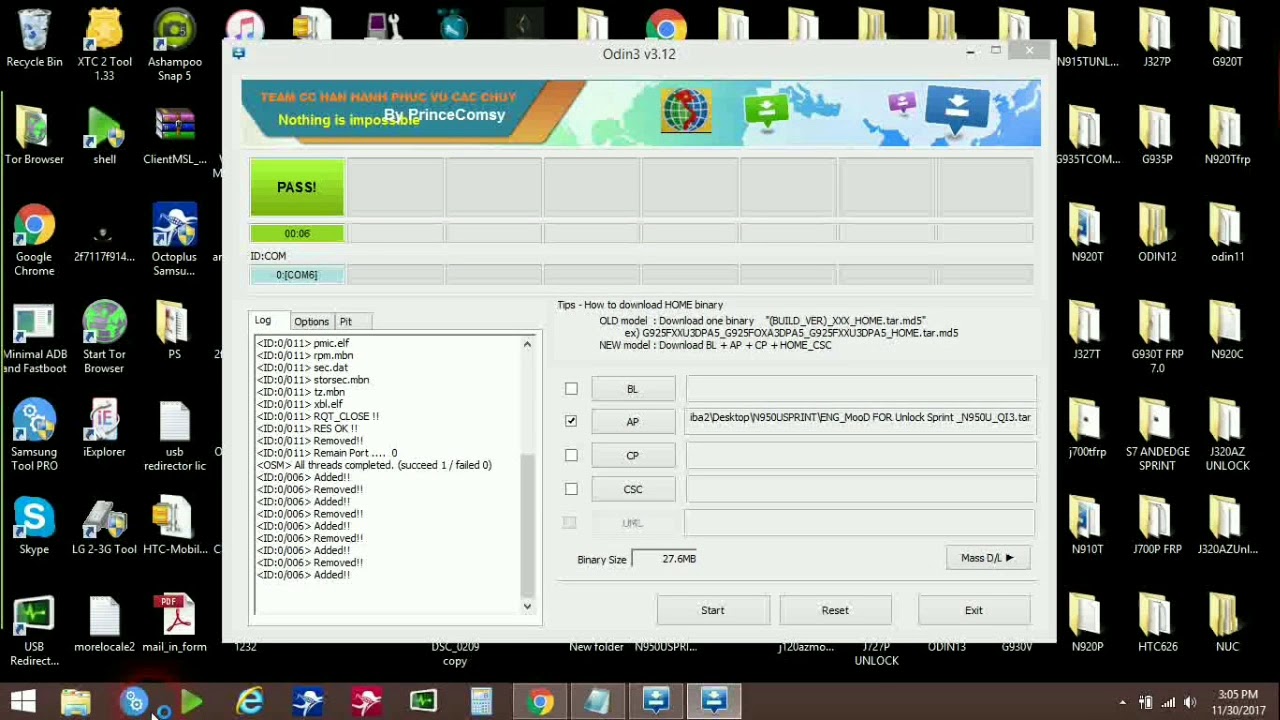Open G930T FRP 7.0 folder
Viewport: 1280px width, 720px height.
pyautogui.click(x=1157, y=338)
